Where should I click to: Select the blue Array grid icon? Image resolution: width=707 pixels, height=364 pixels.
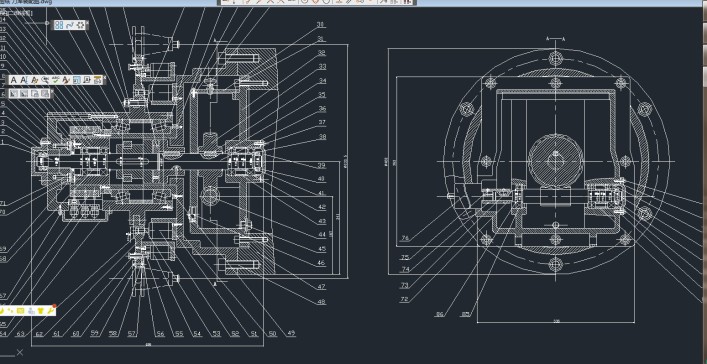coord(59,25)
